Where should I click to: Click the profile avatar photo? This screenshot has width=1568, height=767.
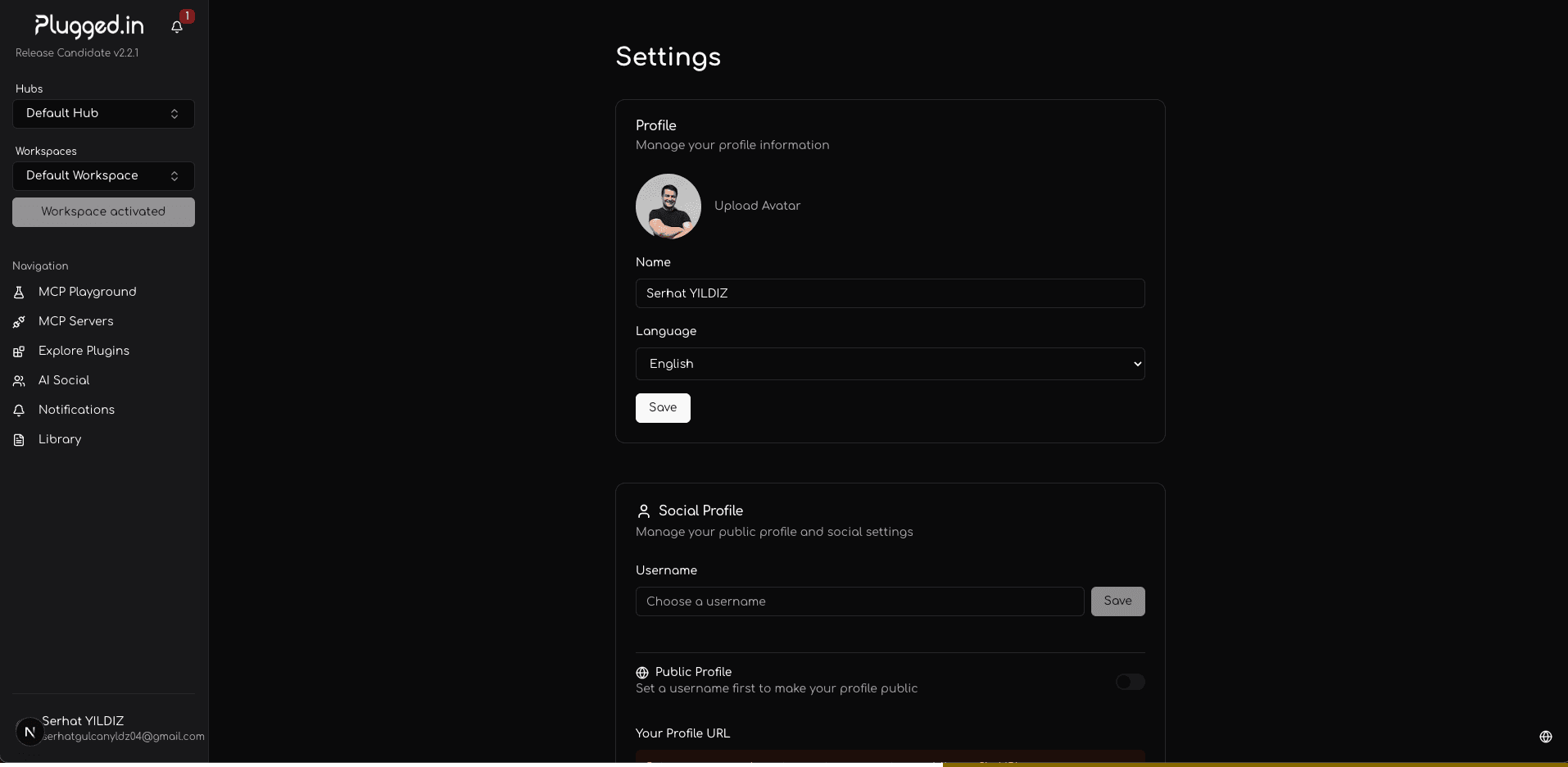tap(668, 206)
